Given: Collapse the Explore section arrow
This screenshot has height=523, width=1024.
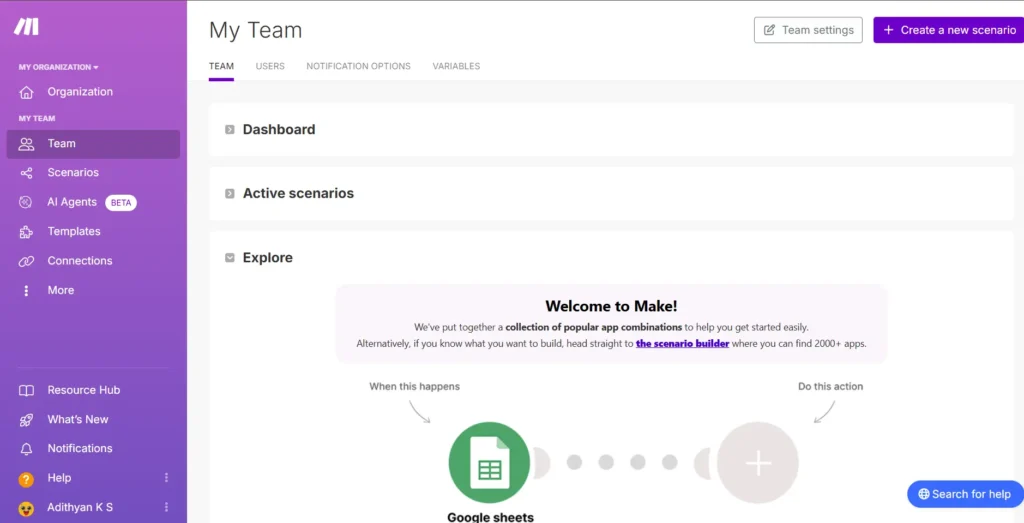Looking at the screenshot, I should [x=230, y=258].
